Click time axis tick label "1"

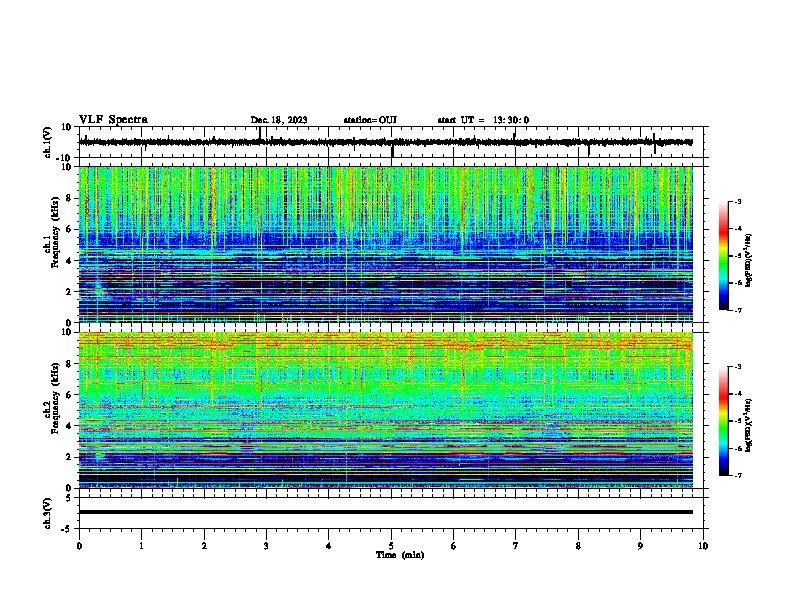tap(141, 546)
